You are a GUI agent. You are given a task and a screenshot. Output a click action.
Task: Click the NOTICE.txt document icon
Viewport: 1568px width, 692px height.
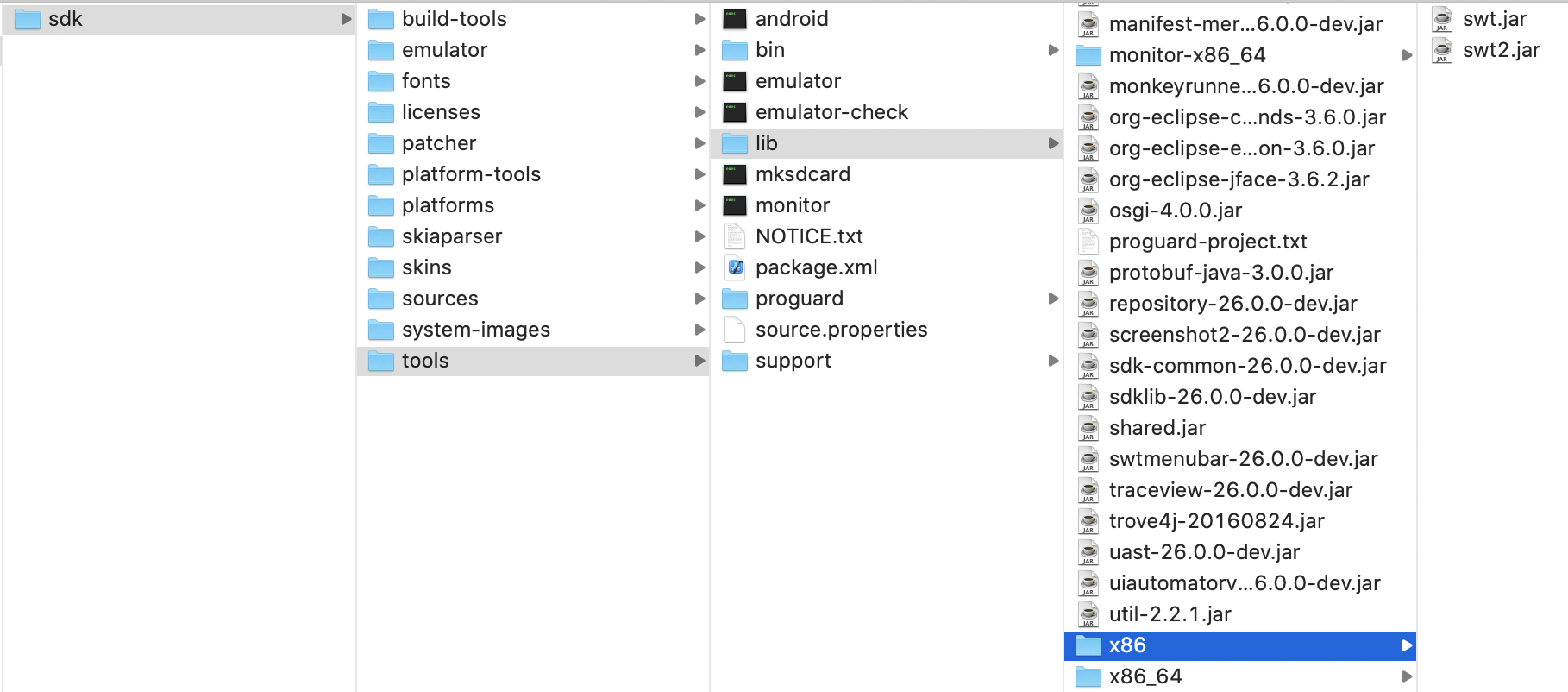[x=735, y=236]
